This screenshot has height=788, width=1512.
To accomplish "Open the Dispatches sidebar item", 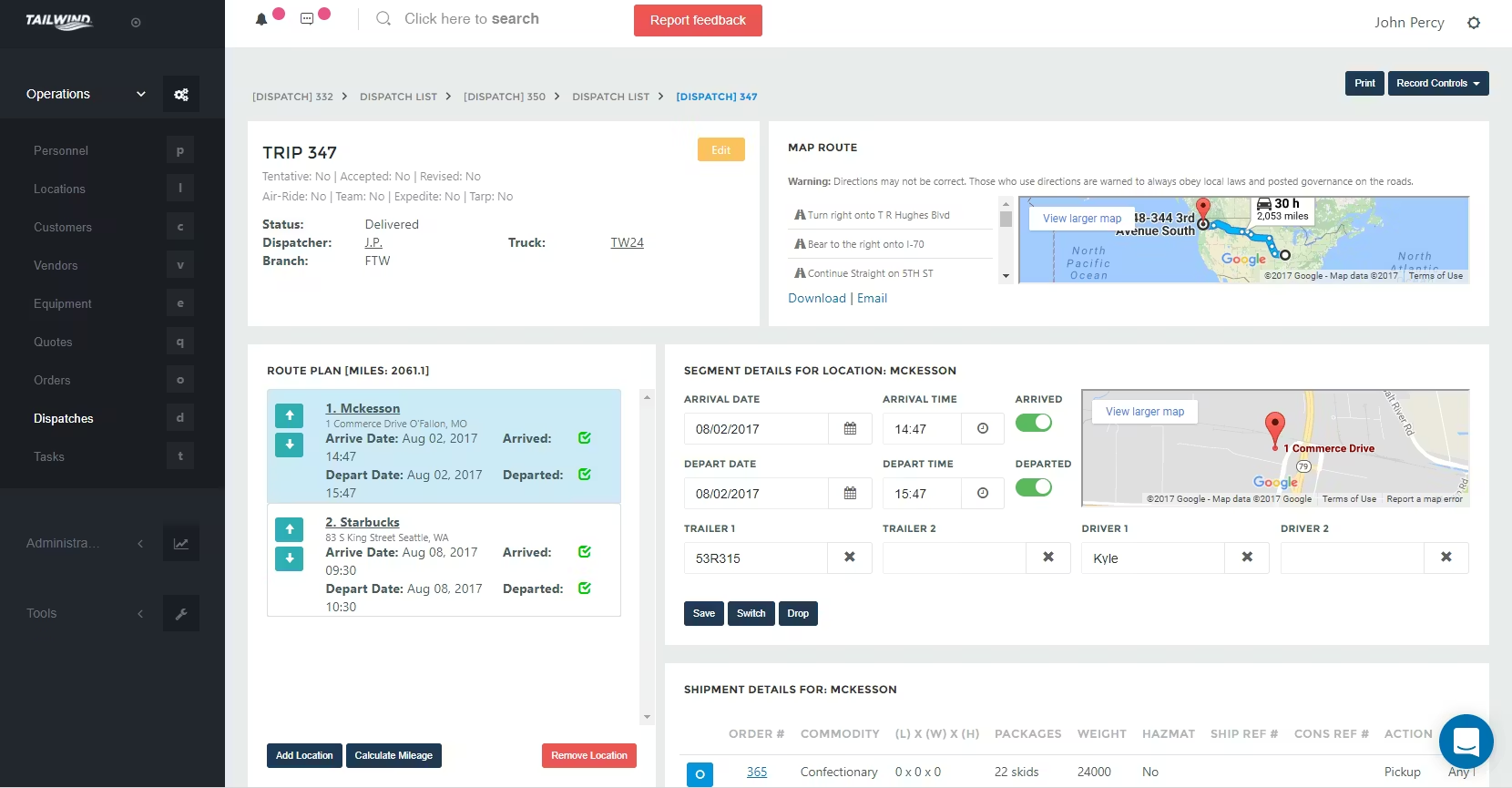I will coord(64,418).
